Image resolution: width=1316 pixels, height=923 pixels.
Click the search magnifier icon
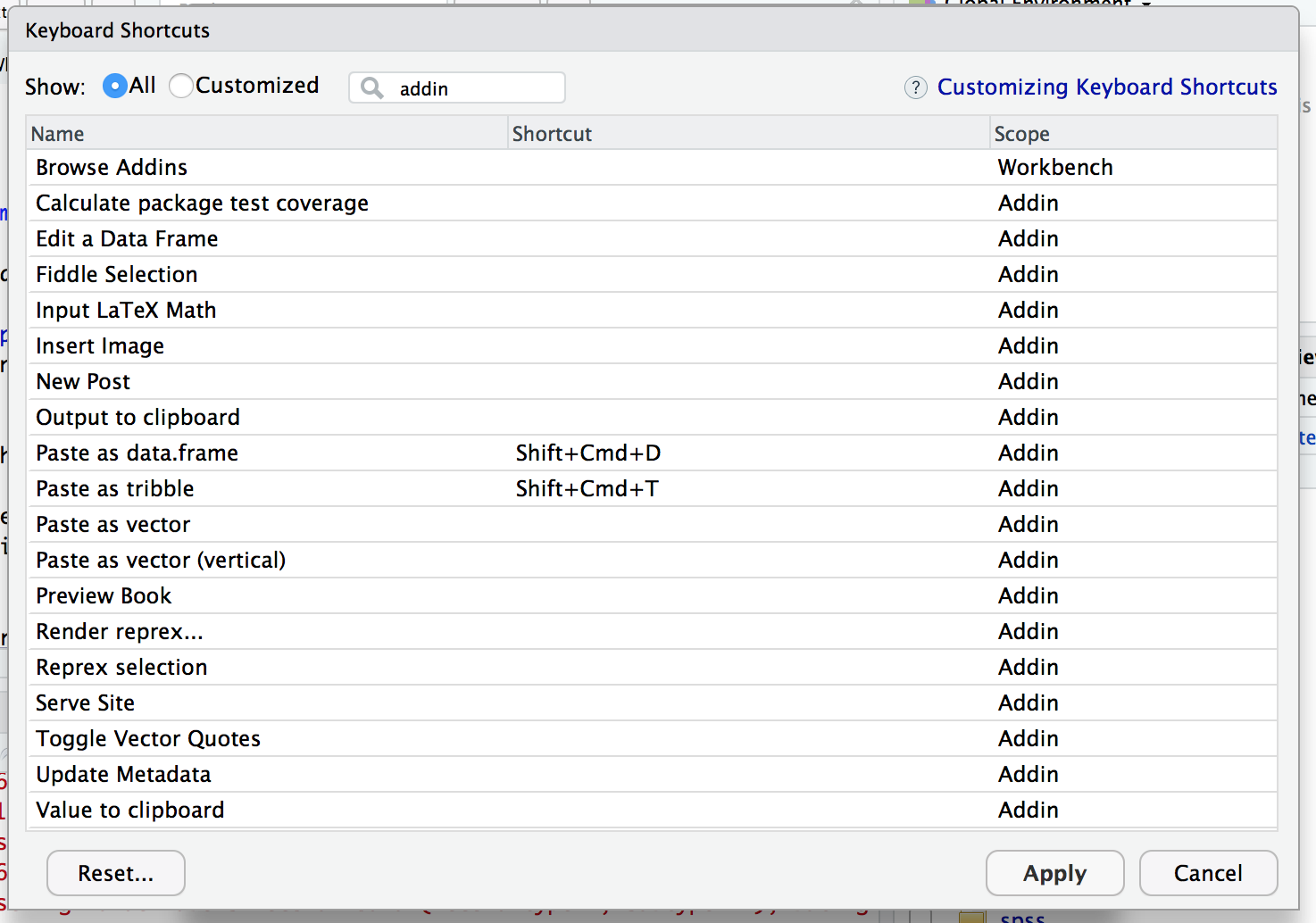tap(371, 88)
